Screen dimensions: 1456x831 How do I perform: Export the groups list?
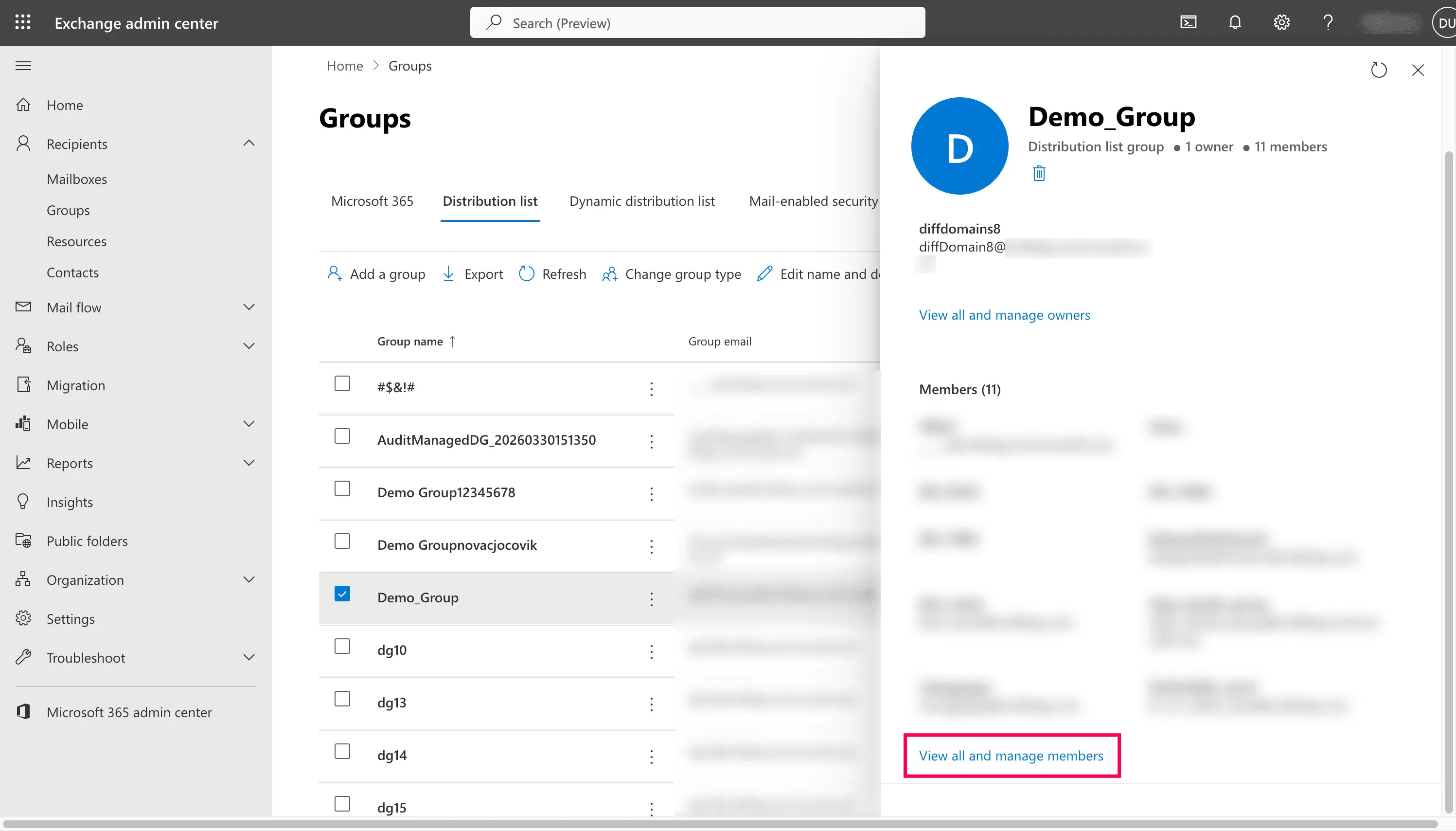[x=473, y=274]
